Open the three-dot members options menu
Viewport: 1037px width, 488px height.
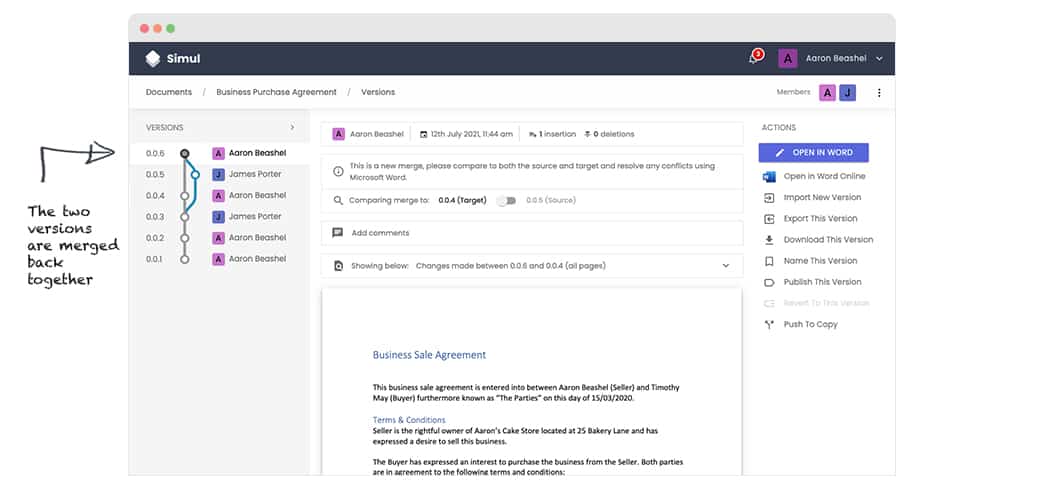tap(879, 93)
